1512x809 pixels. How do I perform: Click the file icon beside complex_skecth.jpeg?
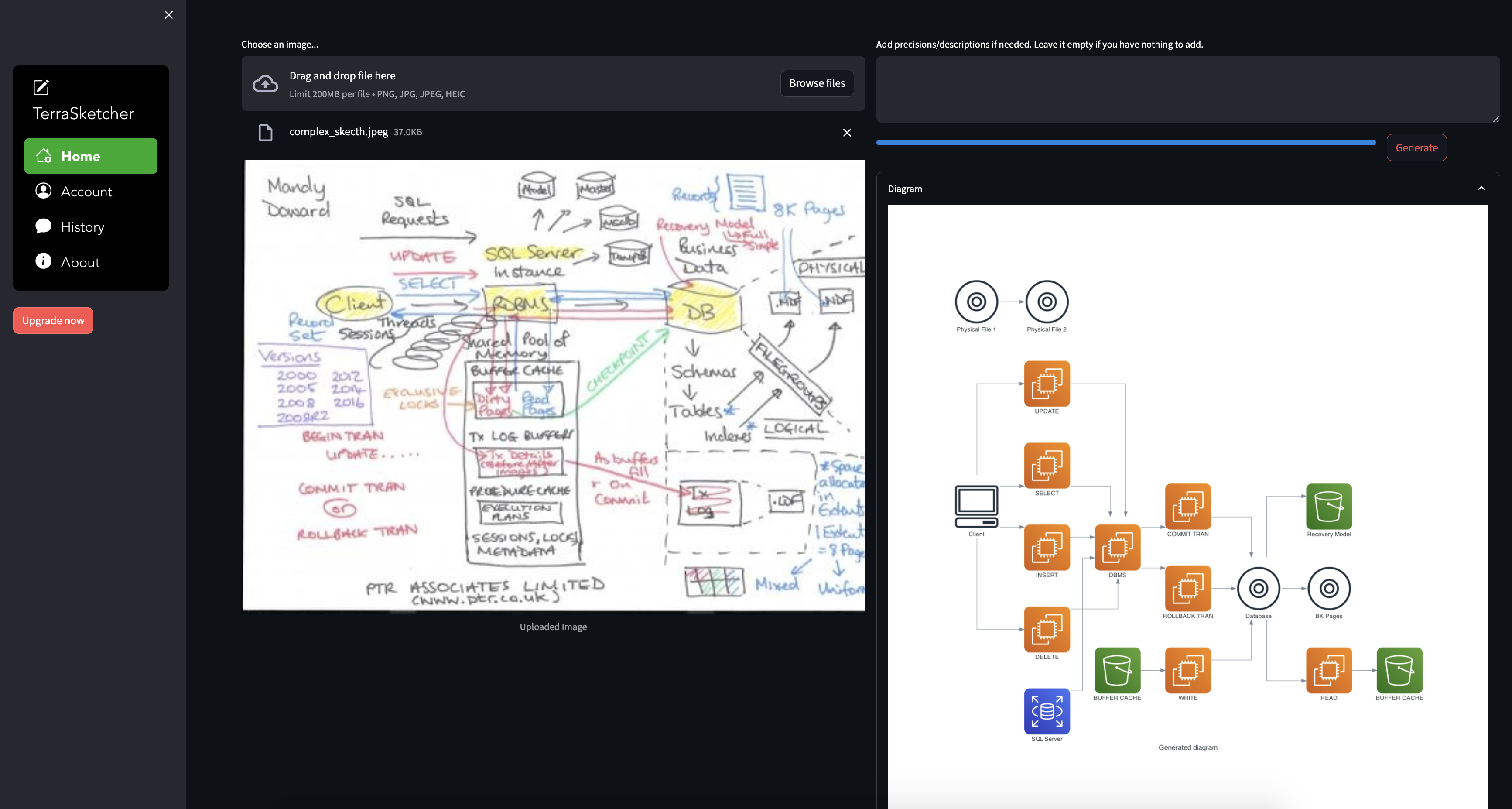[x=265, y=133]
